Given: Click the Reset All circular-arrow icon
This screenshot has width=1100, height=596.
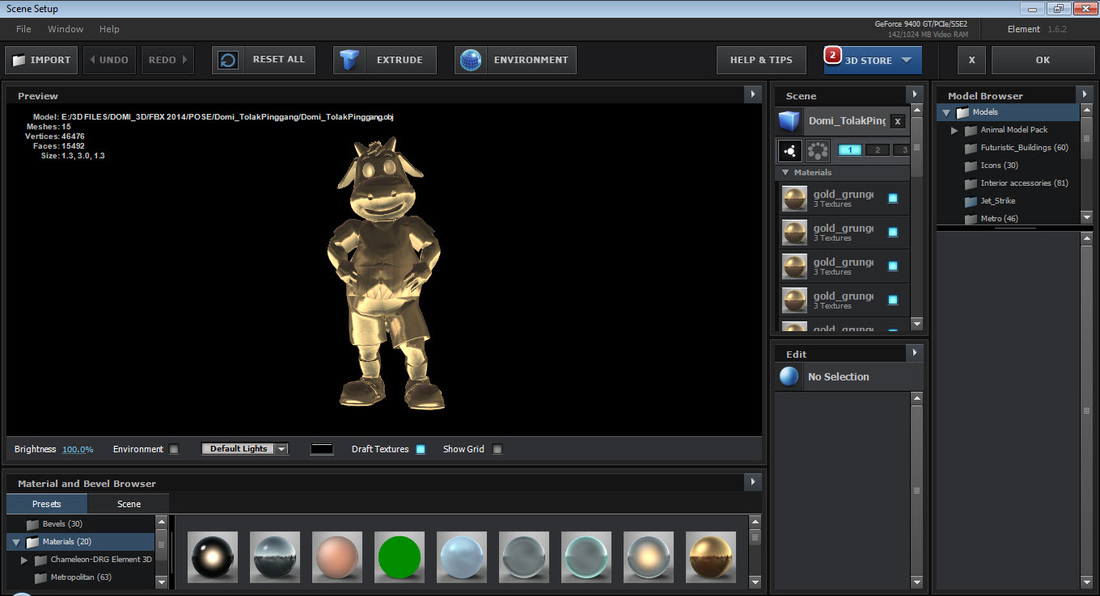Looking at the screenshot, I should pos(228,60).
